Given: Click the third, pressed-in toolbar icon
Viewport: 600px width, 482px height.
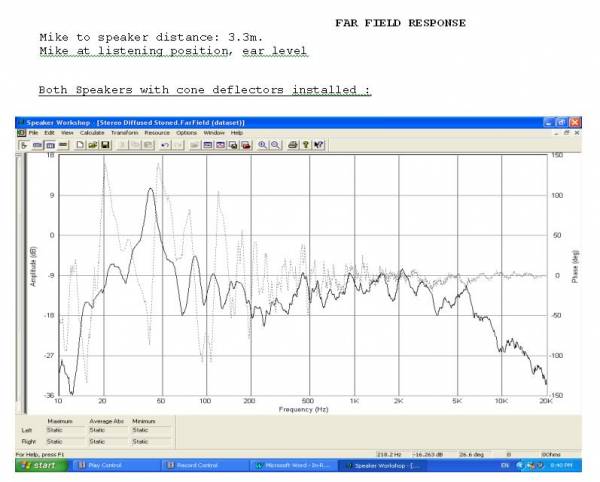Looking at the screenshot, I should 50,145.
